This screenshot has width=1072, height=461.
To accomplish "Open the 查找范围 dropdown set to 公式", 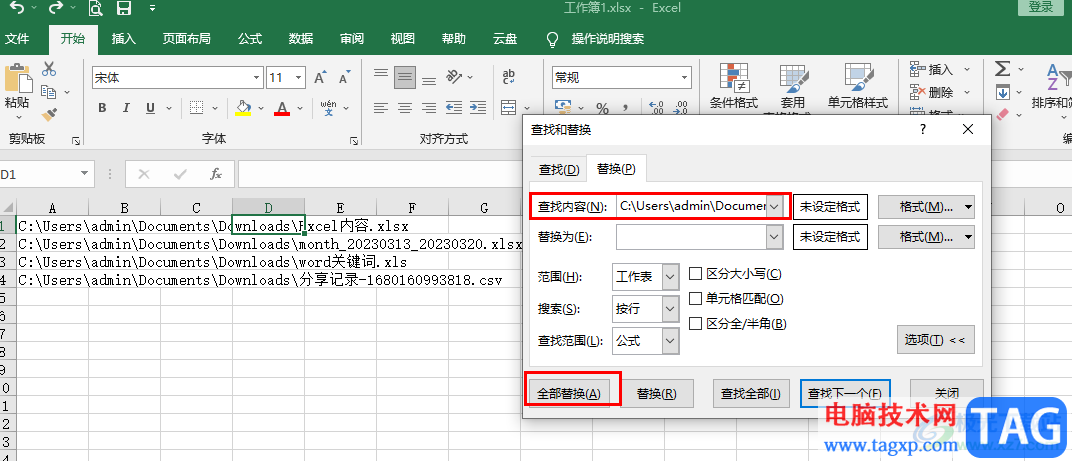I will click(671, 341).
